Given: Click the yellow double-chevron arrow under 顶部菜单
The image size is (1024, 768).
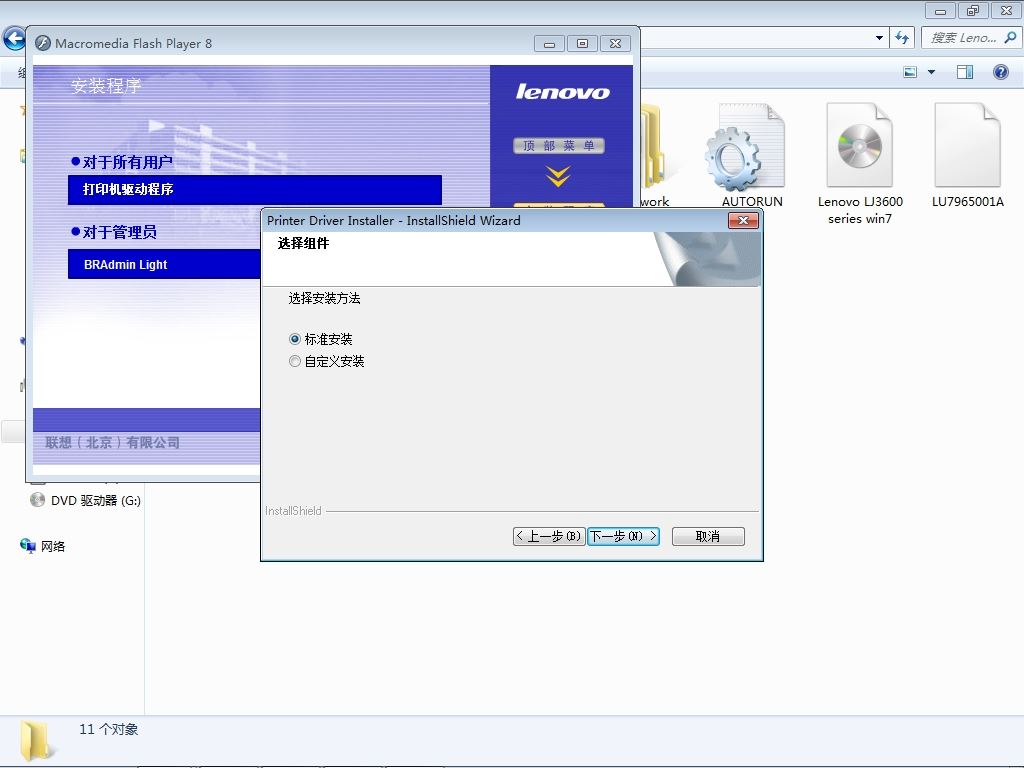Looking at the screenshot, I should (558, 176).
